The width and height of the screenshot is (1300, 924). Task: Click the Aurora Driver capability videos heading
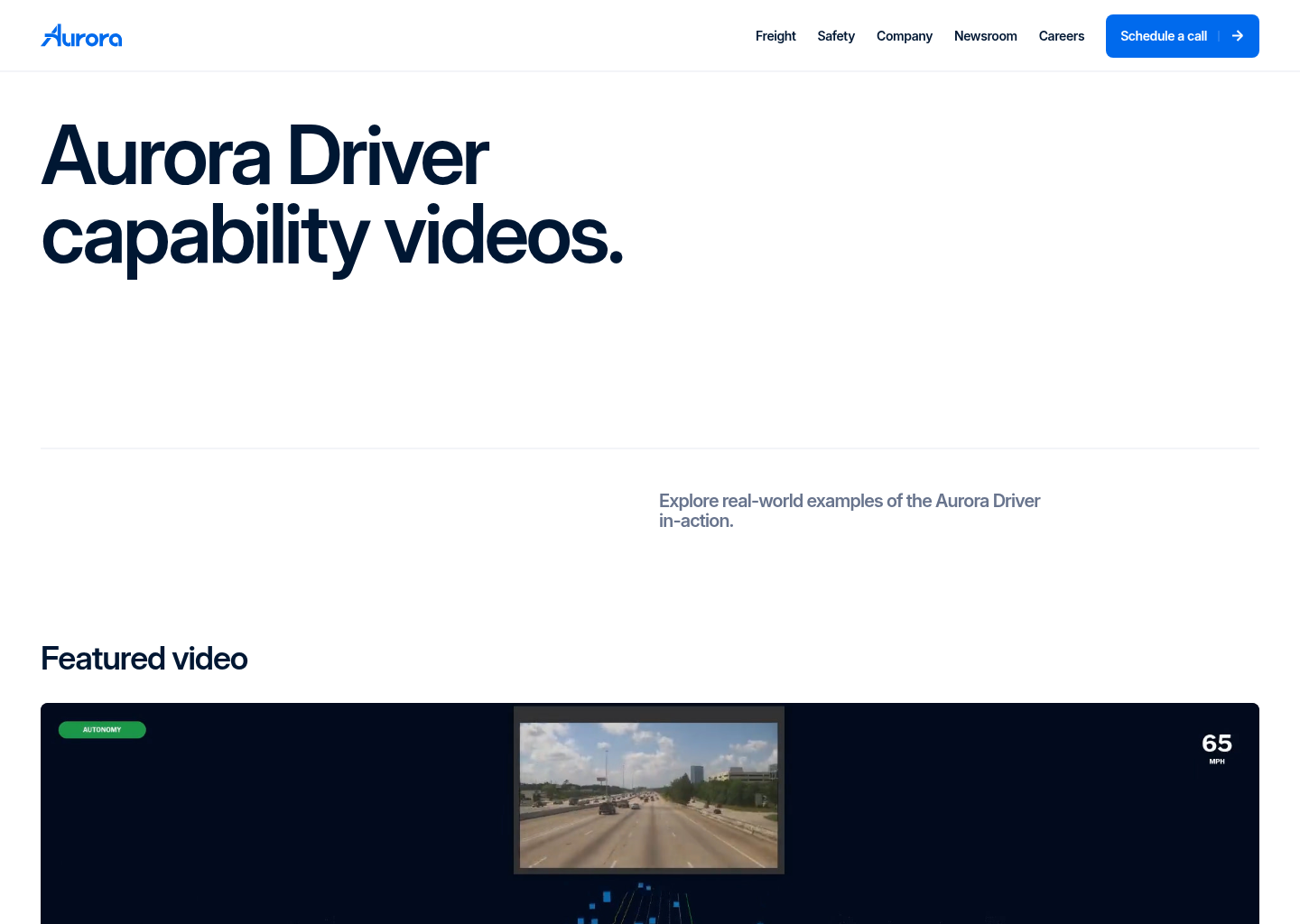pos(332,196)
